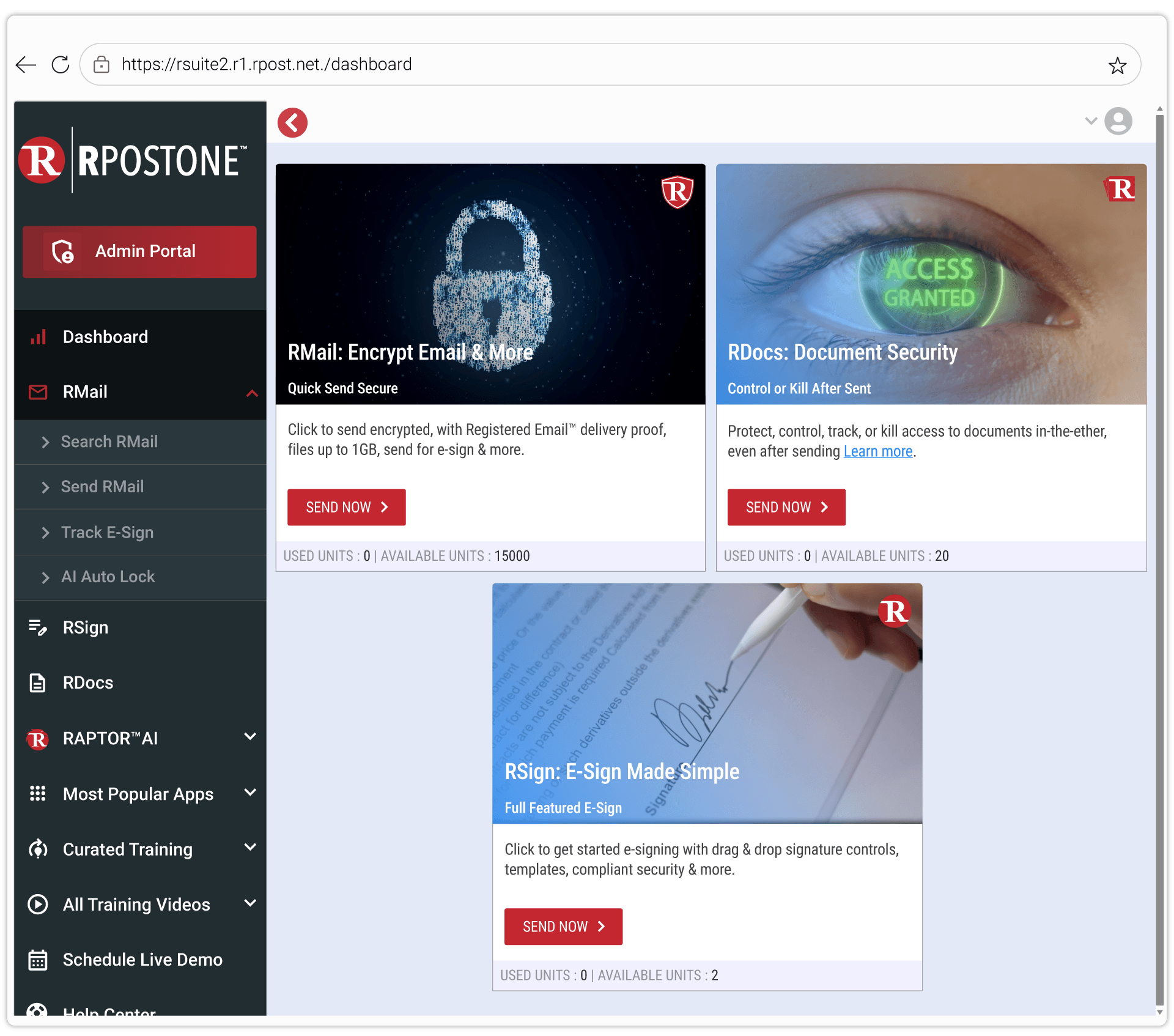The width and height of the screenshot is (1174, 1036).
Task: Open the RMail sidebar section
Action: click(140, 392)
